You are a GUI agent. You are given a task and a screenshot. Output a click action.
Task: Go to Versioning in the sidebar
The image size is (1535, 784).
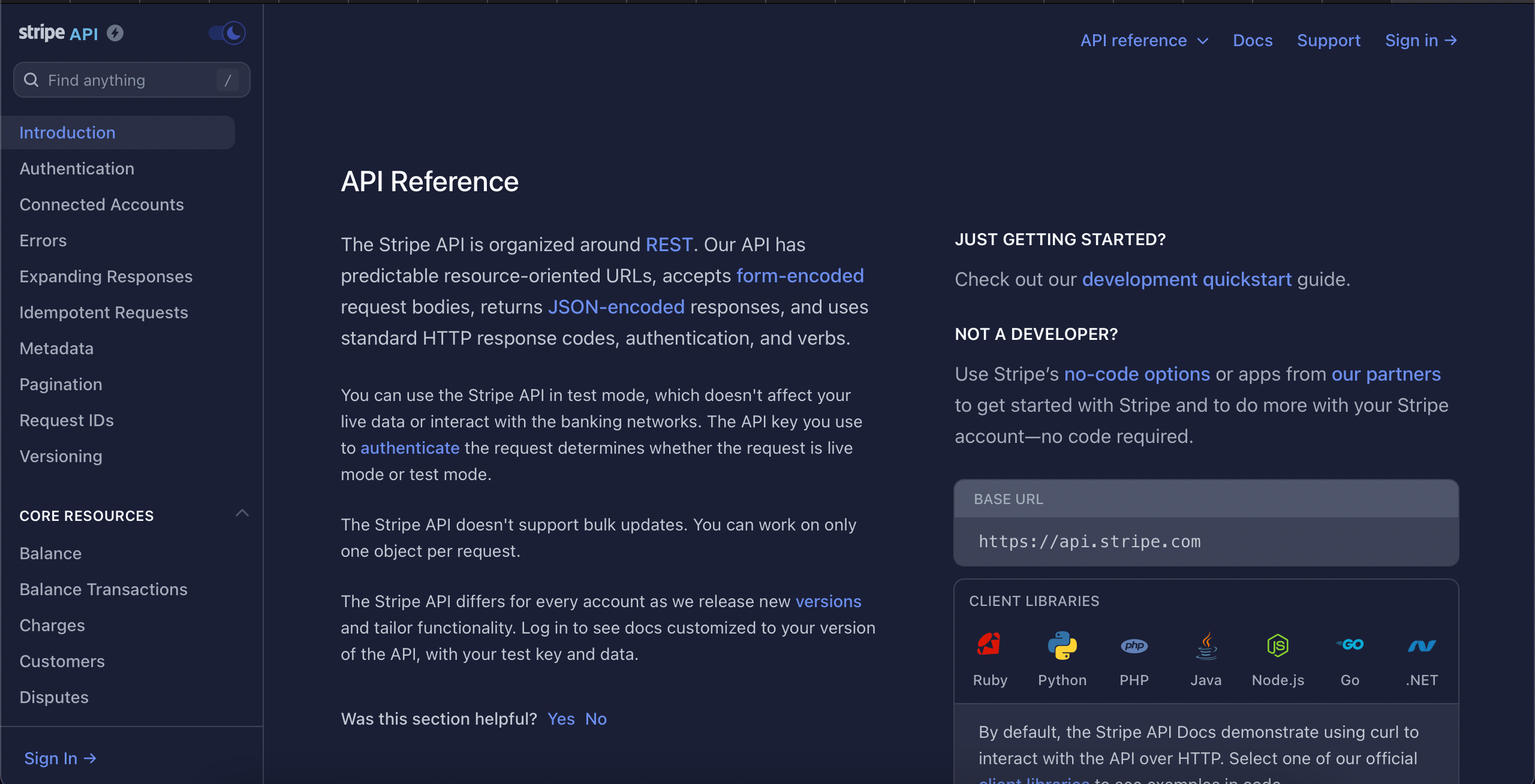pyautogui.click(x=61, y=456)
